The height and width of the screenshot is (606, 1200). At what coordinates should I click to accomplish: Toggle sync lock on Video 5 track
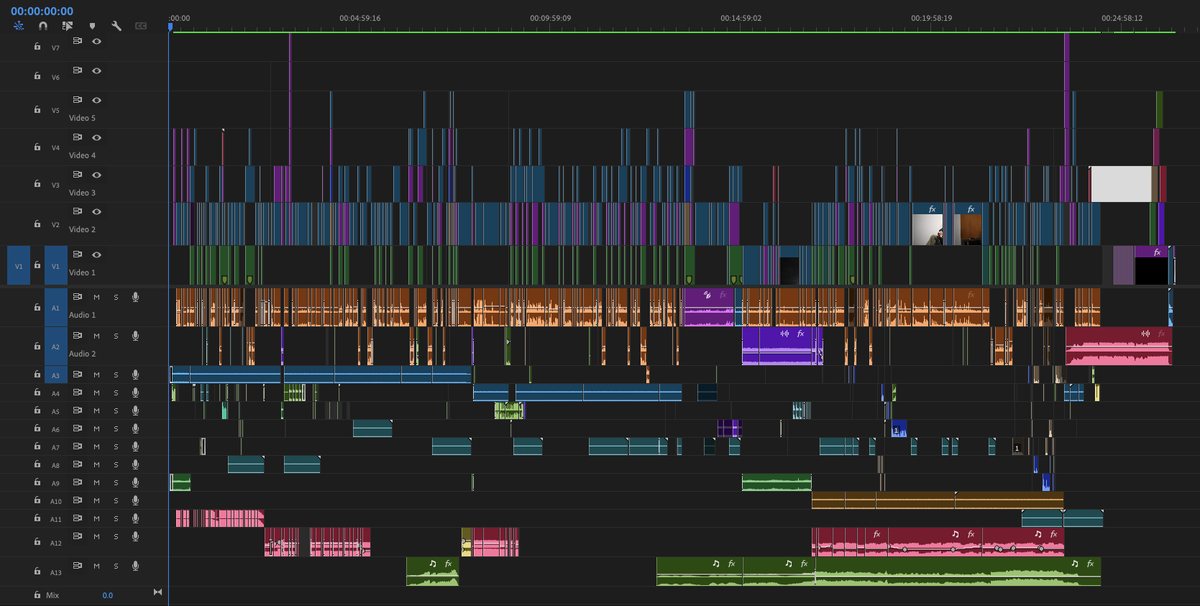coord(78,100)
